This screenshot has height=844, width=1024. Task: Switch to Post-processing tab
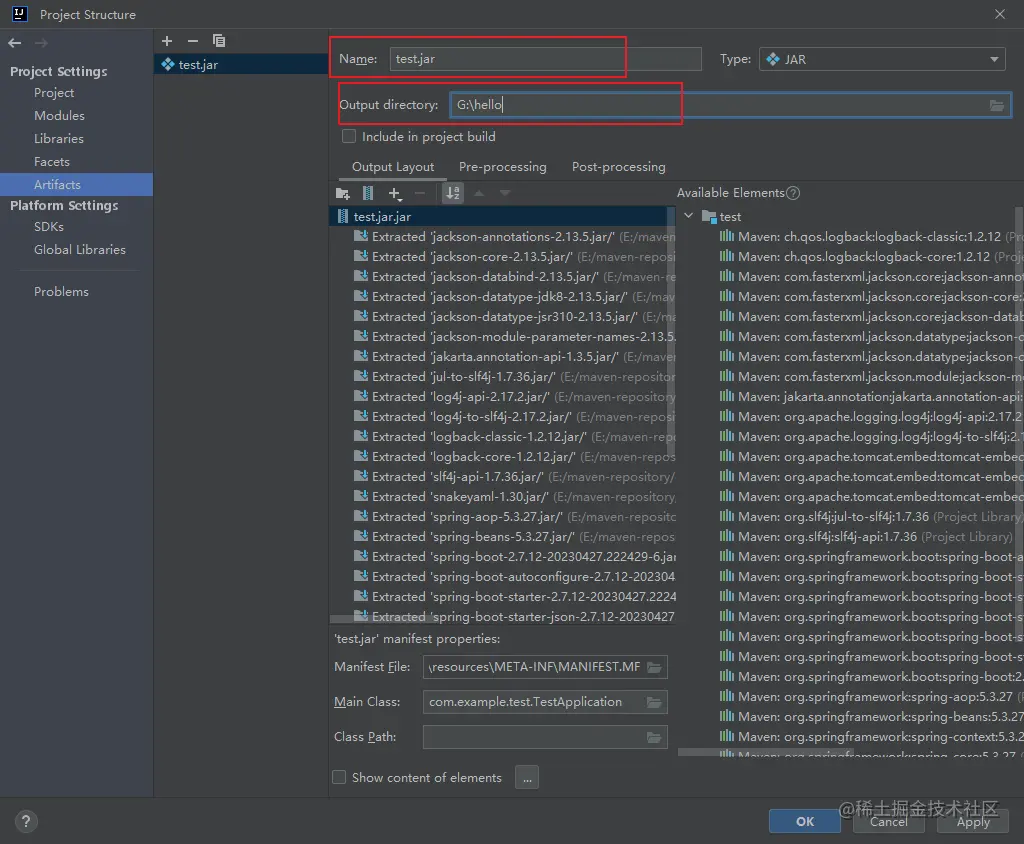[x=618, y=167]
